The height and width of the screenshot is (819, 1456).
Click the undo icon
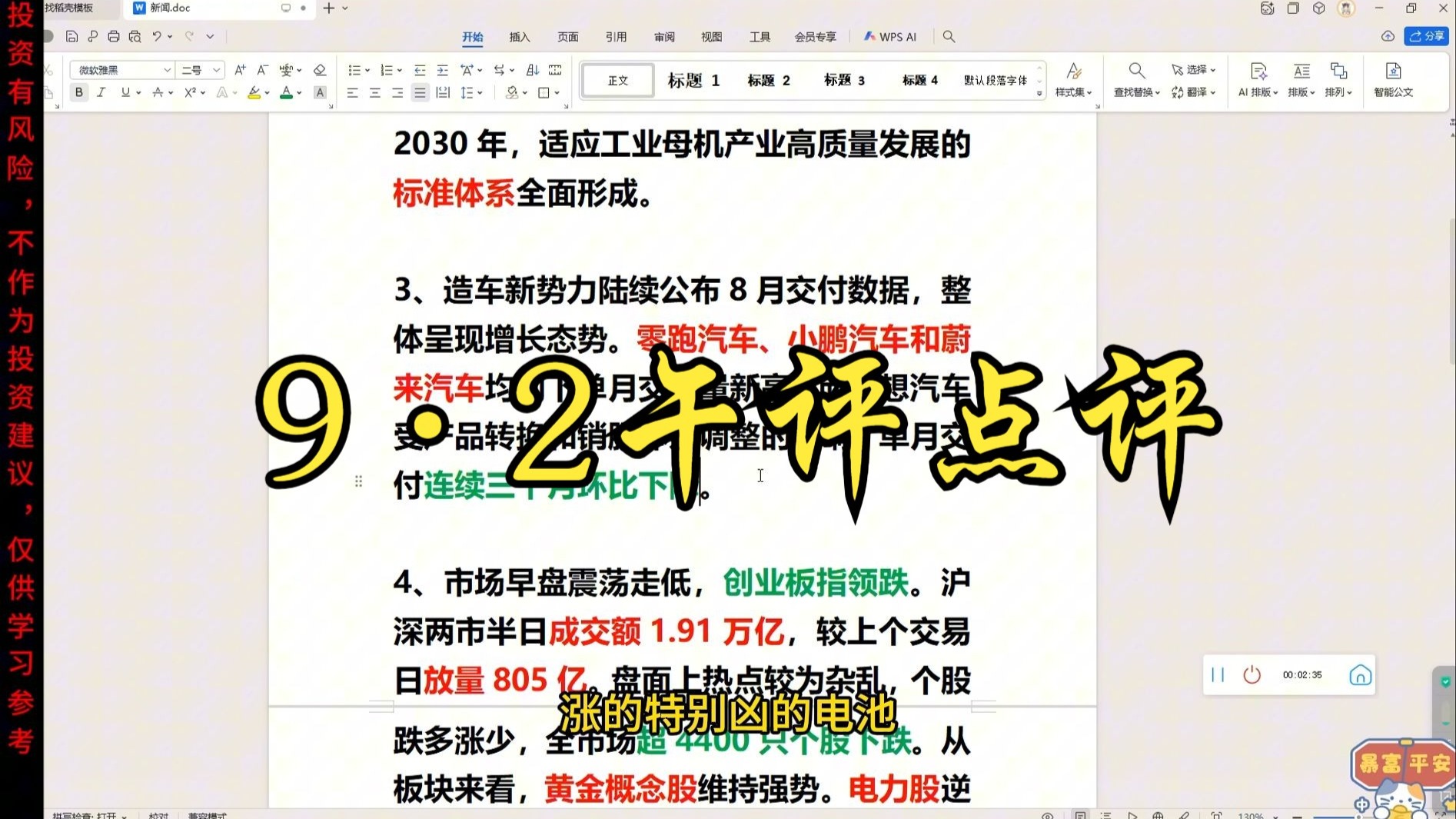(x=157, y=36)
